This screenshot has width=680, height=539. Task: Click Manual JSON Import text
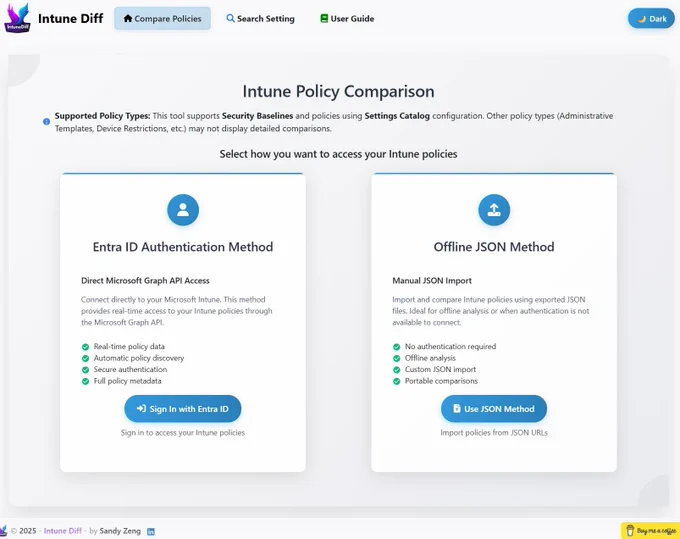(x=432, y=281)
